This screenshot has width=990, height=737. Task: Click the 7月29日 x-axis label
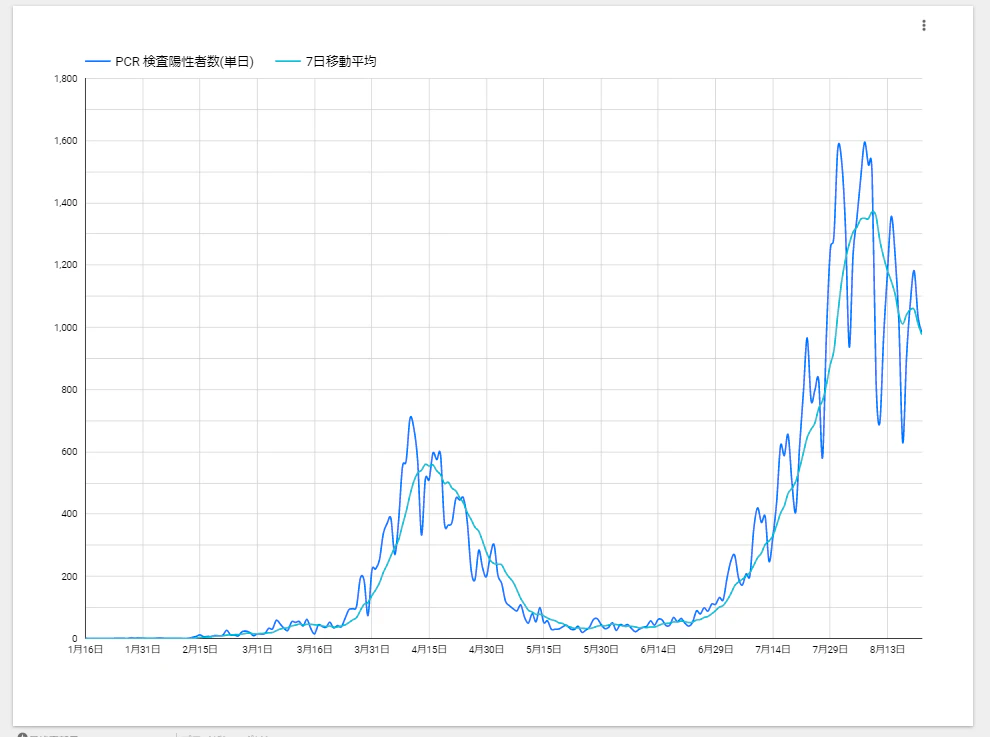(x=830, y=649)
